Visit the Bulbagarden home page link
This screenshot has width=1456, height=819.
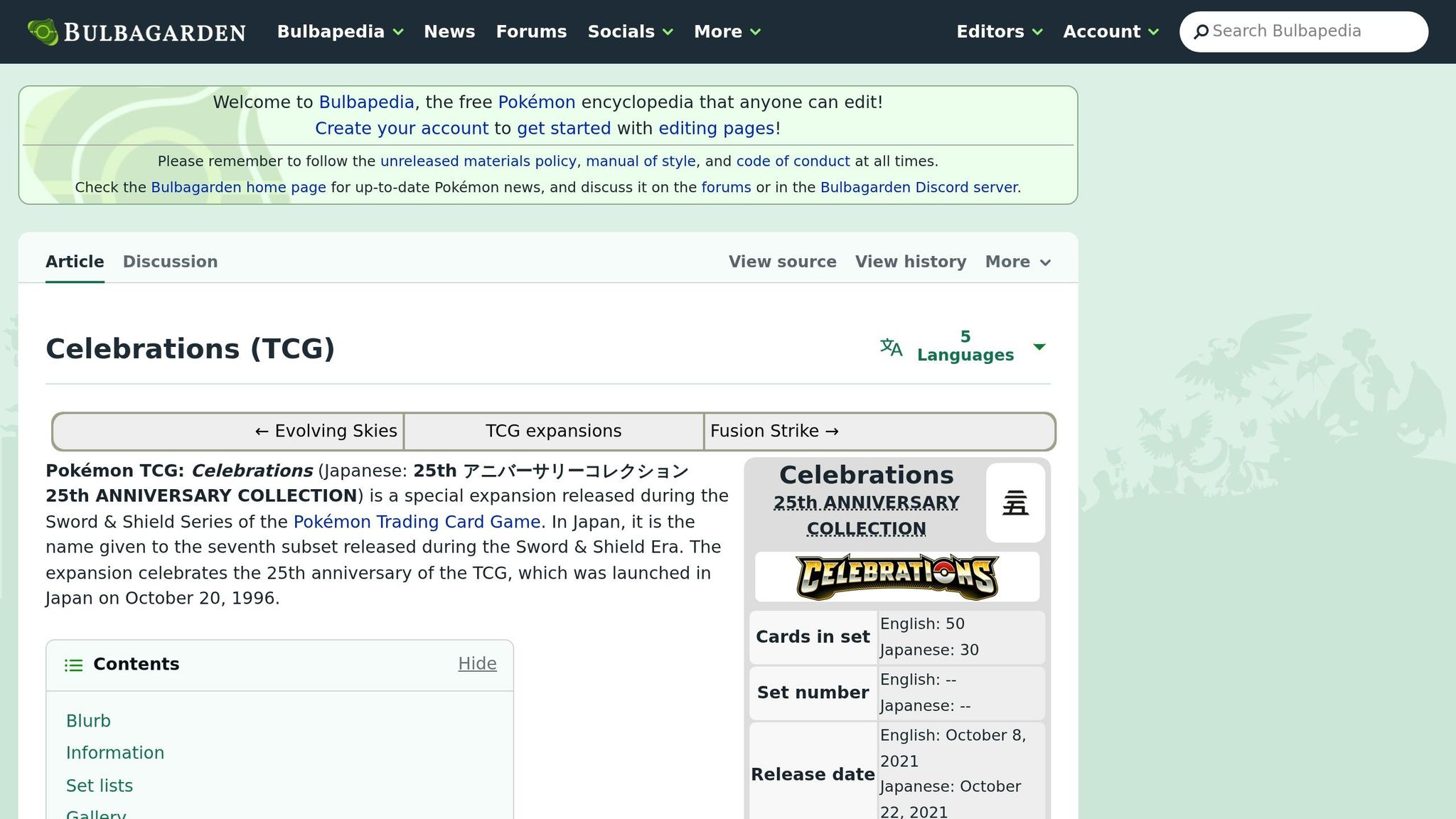tap(238, 188)
